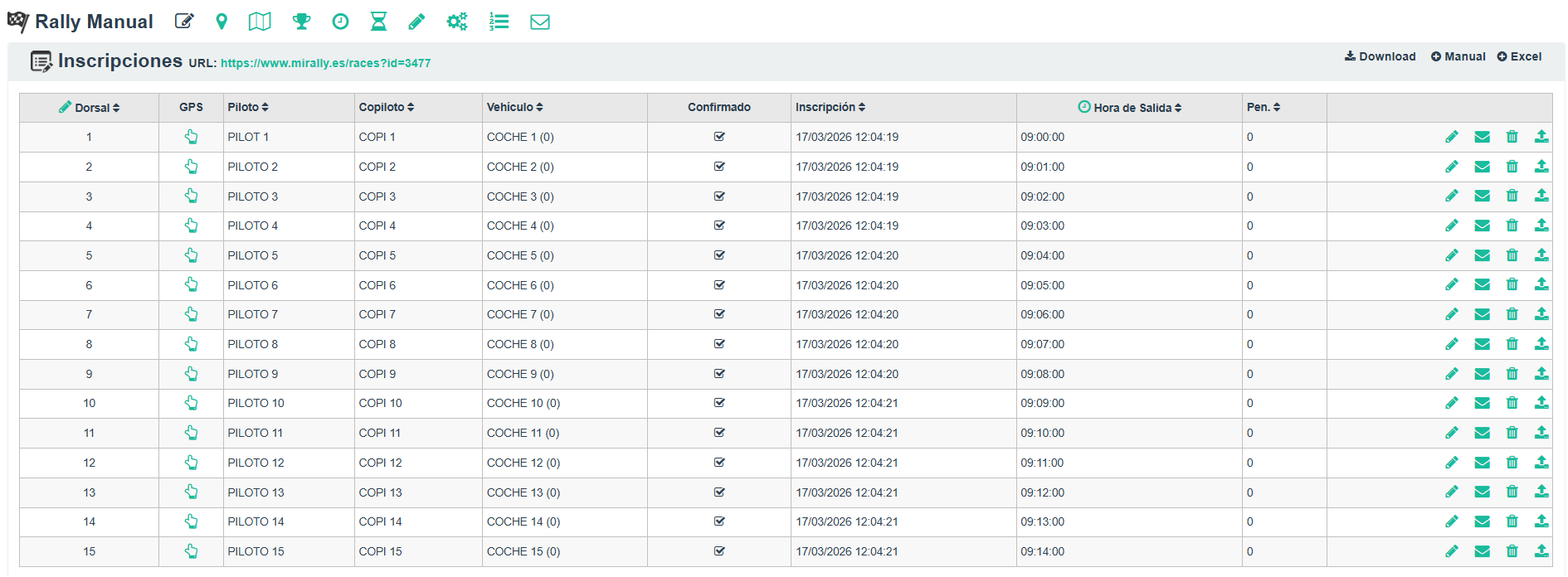This screenshot has width=1568, height=577.
Task: Toggle confirmed checkbox for PILOTO 15
Action: [x=719, y=551]
